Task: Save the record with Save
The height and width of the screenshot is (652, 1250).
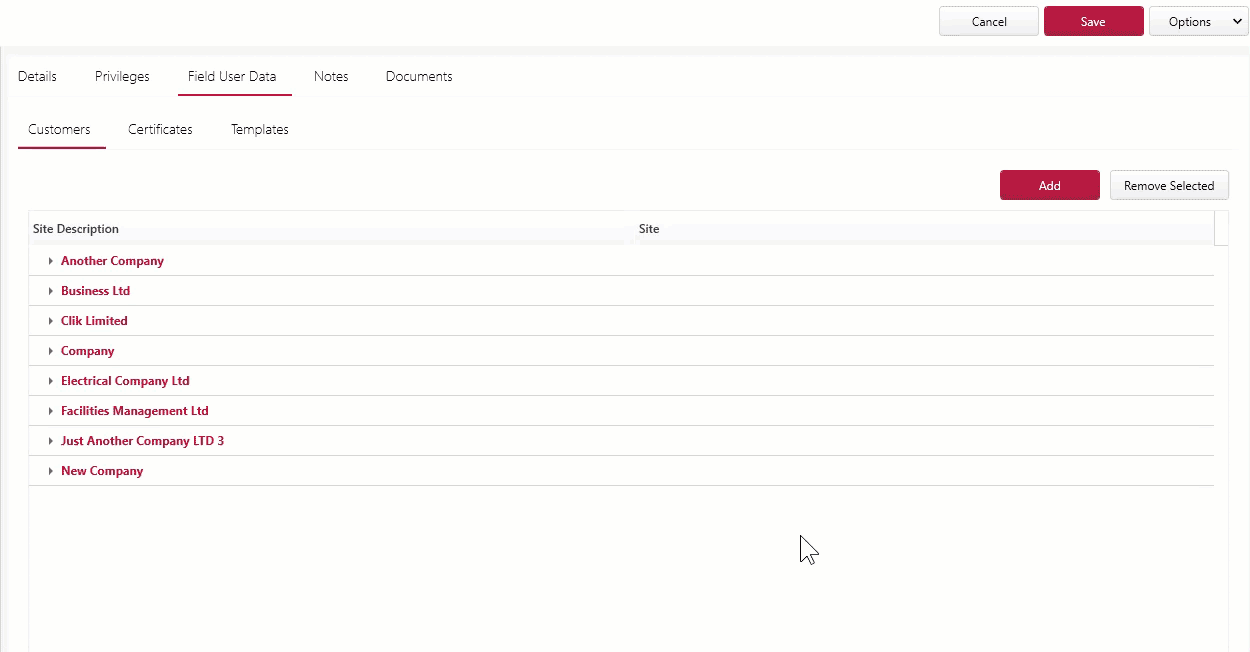Action: (x=1093, y=21)
